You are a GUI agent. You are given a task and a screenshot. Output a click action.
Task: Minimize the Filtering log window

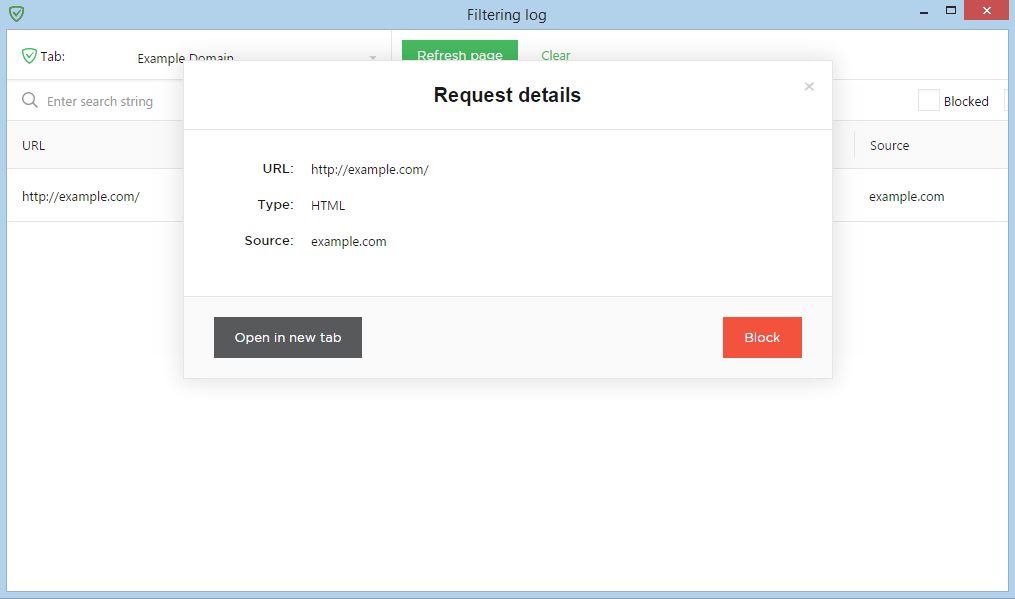(924, 11)
